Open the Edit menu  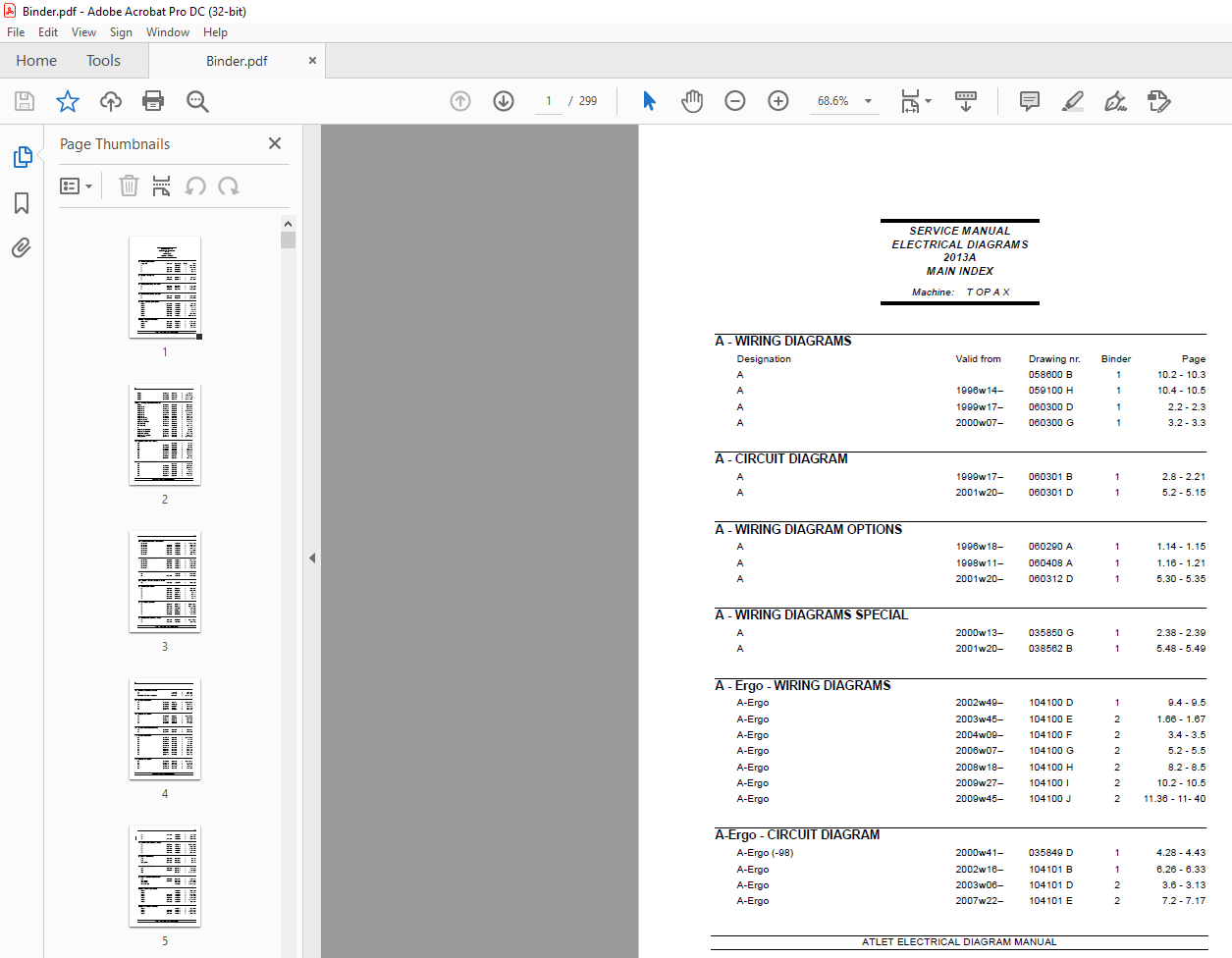(48, 32)
